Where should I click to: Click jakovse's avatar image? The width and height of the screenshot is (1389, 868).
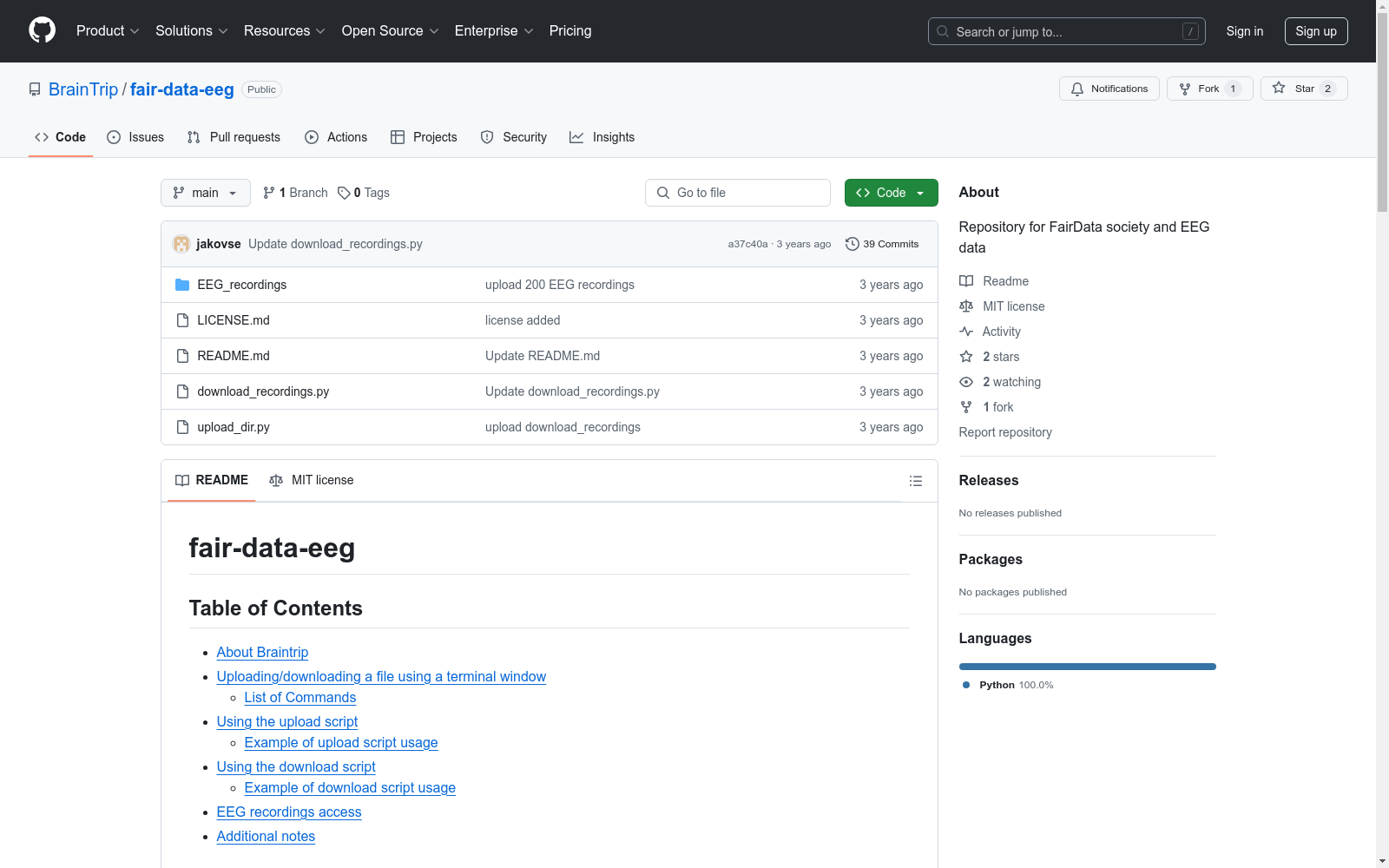(x=181, y=244)
